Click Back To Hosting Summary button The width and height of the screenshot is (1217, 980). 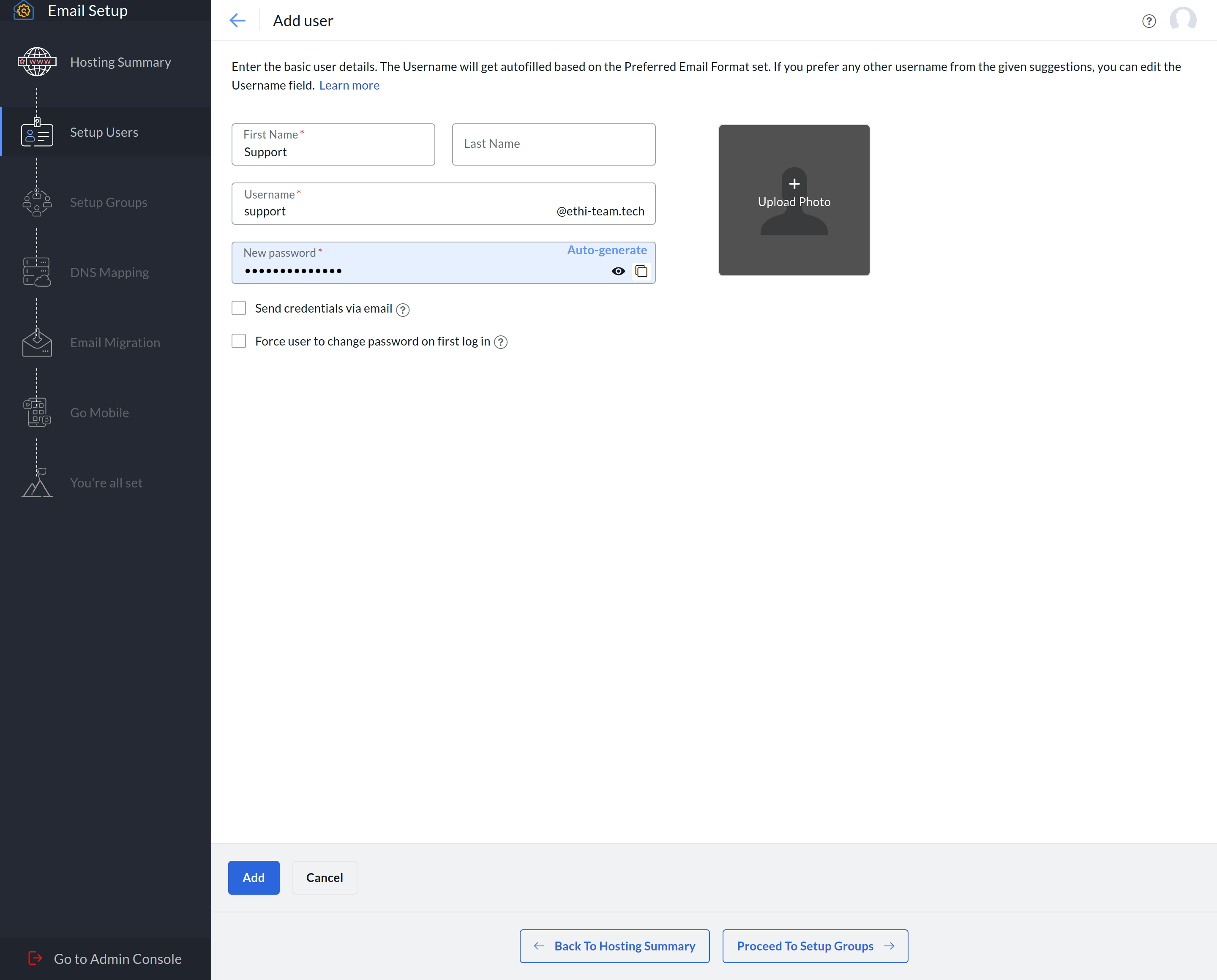point(614,946)
